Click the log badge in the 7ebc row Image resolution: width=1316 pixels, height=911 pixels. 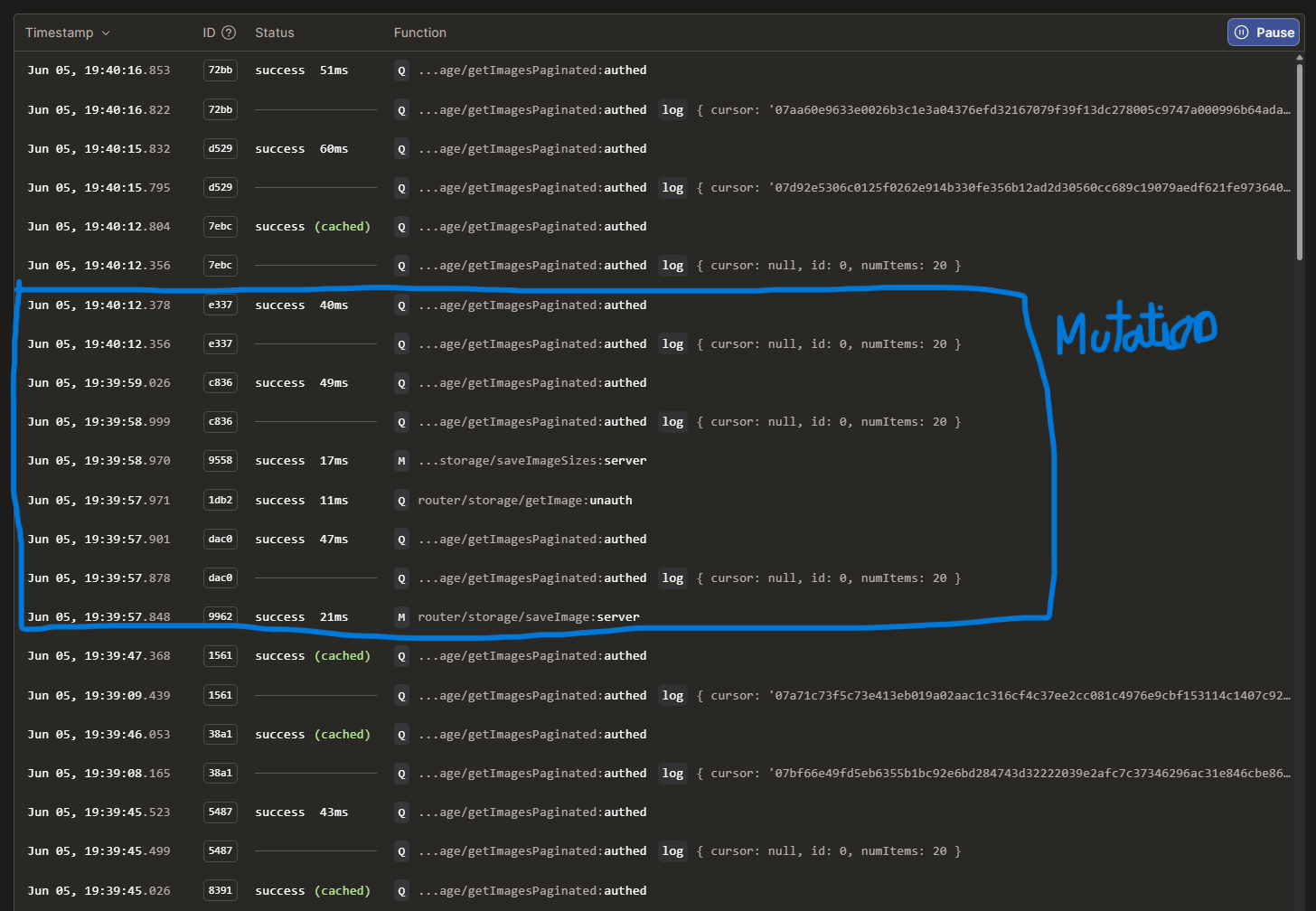click(x=672, y=266)
